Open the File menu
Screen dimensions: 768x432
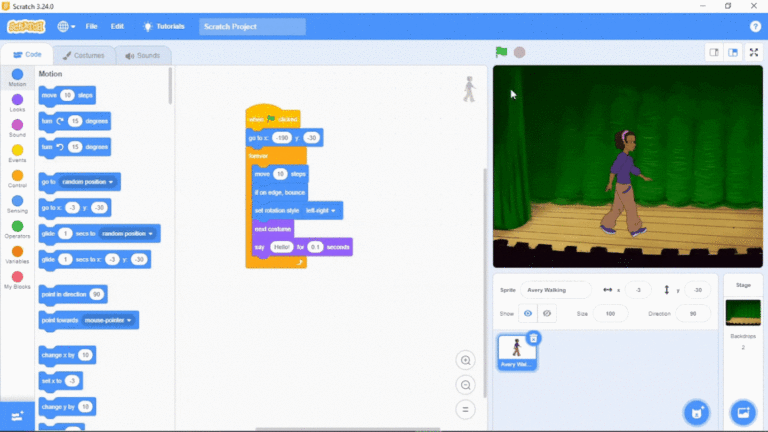pos(92,26)
